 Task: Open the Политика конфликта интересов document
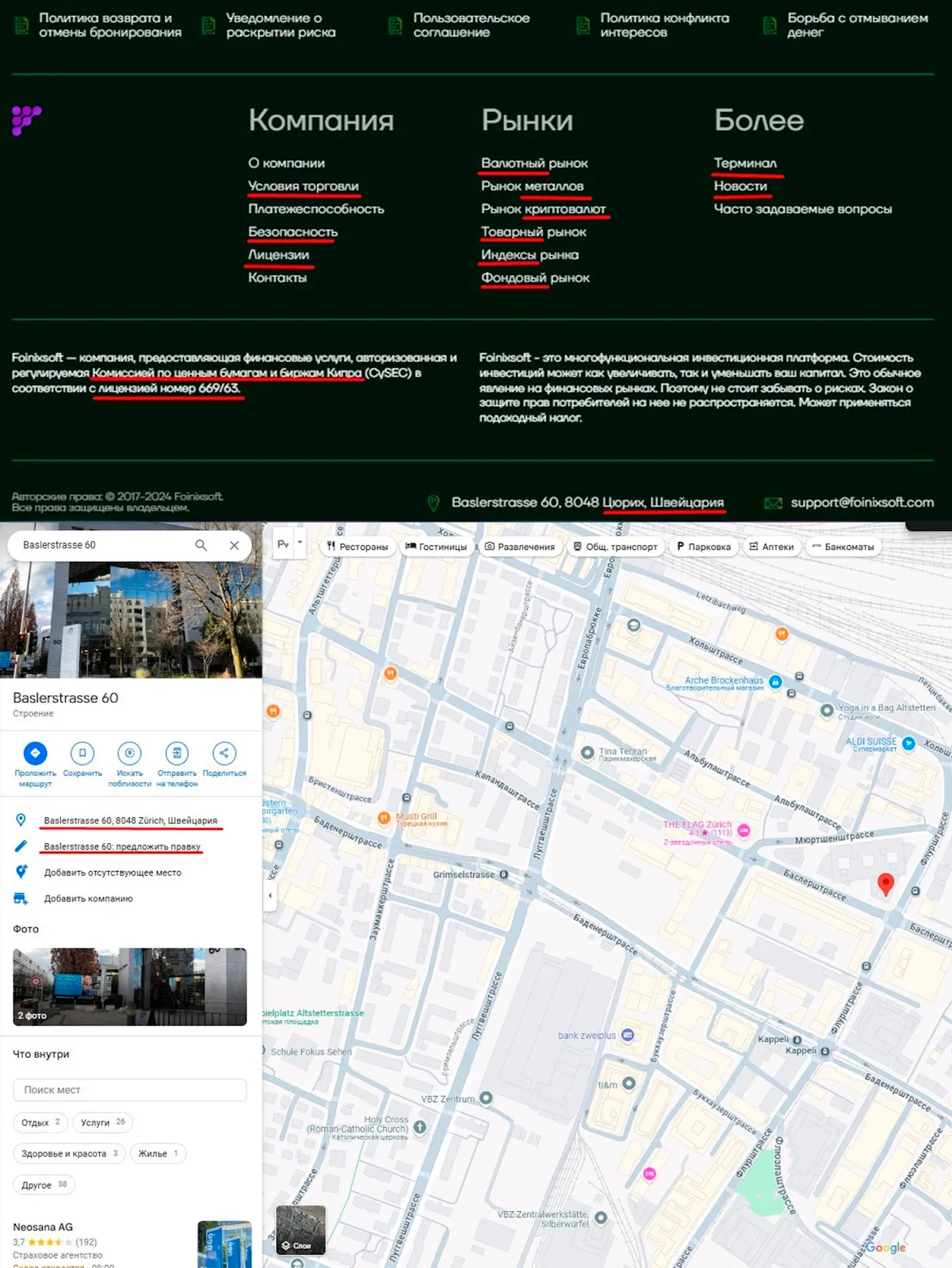click(653, 25)
